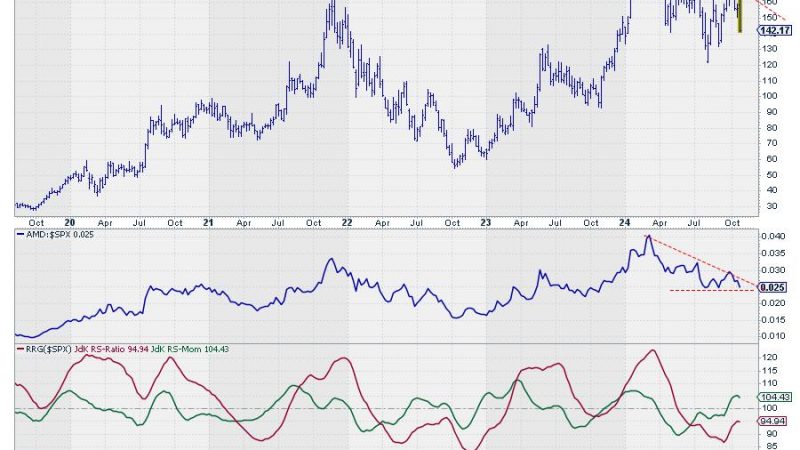800x450 pixels.
Task: Click the year 21 label on the time axis
Action: pos(208,223)
